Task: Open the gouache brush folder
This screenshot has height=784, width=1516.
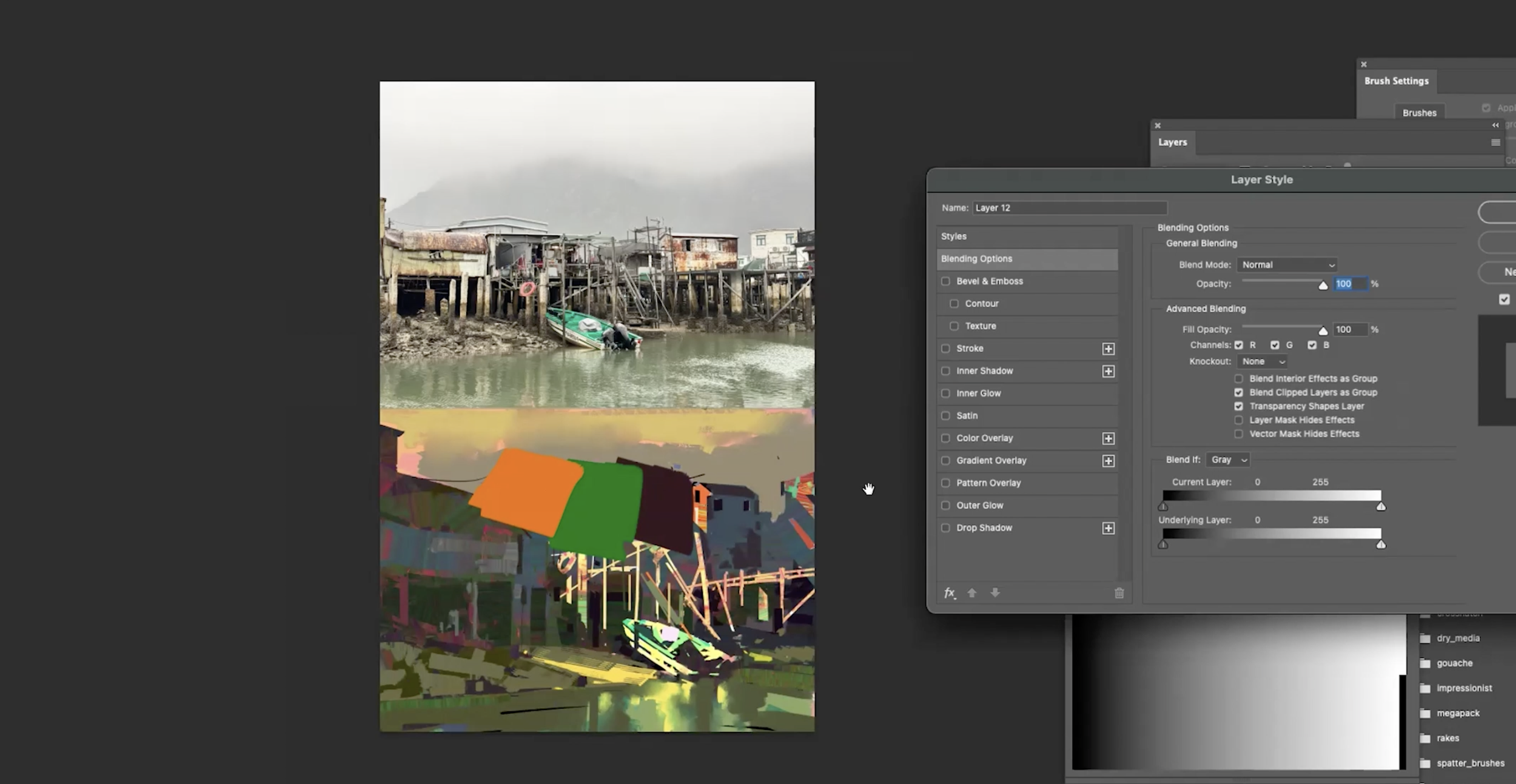Action: 1454,663
